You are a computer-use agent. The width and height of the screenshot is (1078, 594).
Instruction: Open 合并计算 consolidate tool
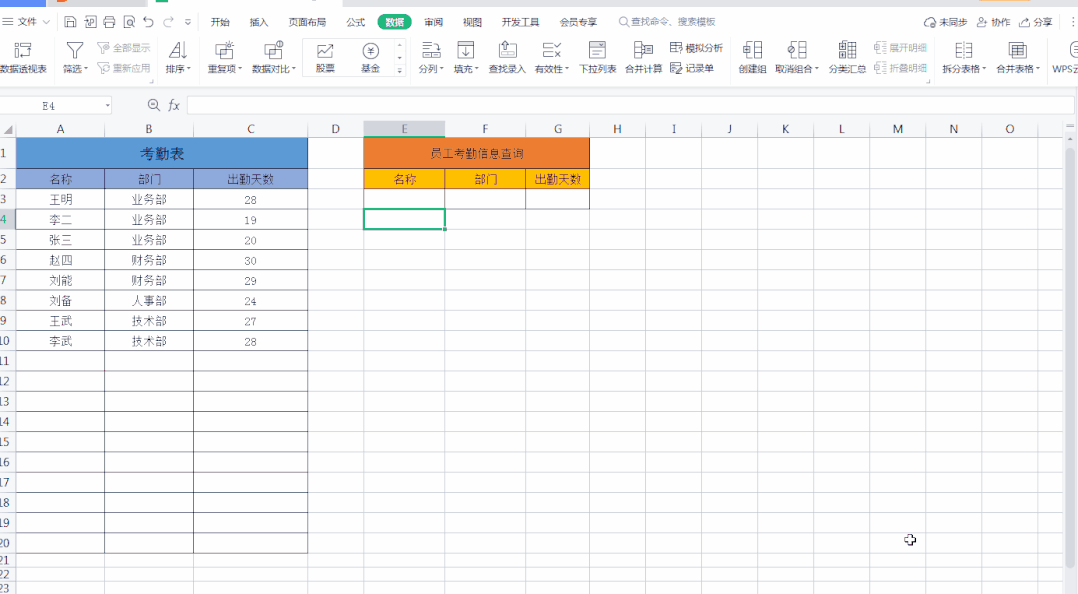[x=643, y=57]
